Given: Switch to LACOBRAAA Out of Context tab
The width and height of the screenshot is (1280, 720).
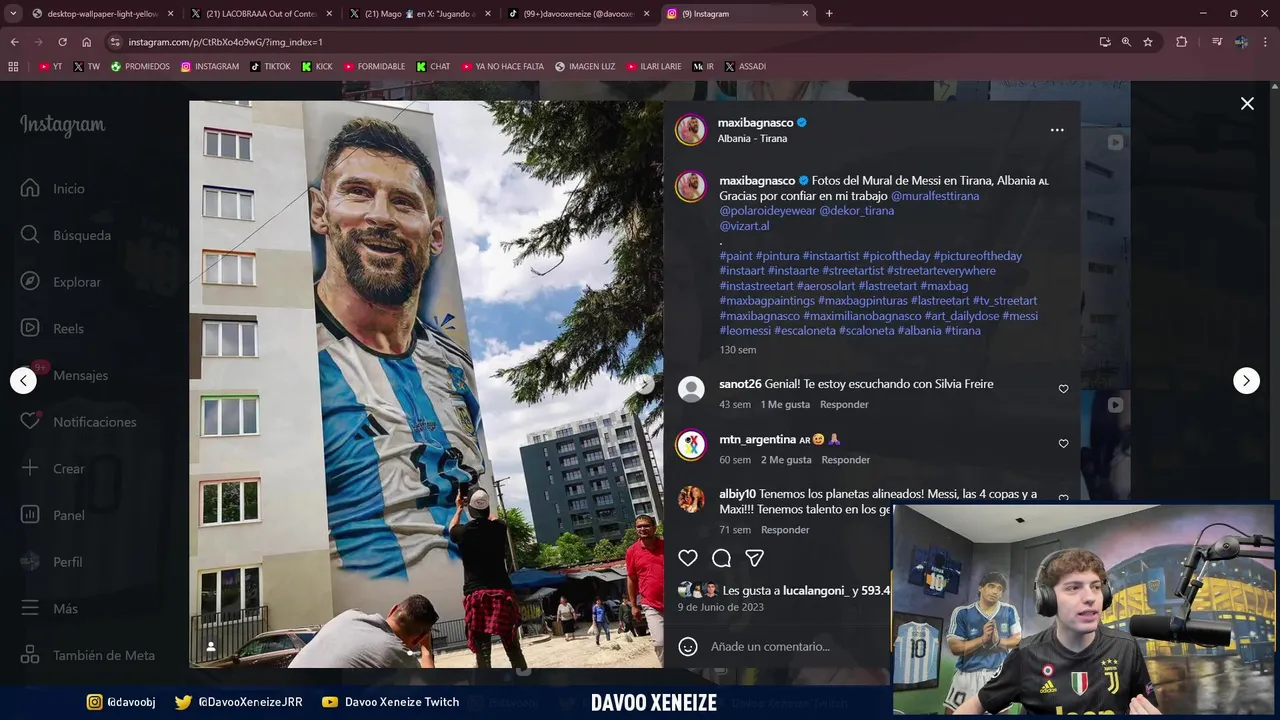Looking at the screenshot, I should click(x=260, y=14).
